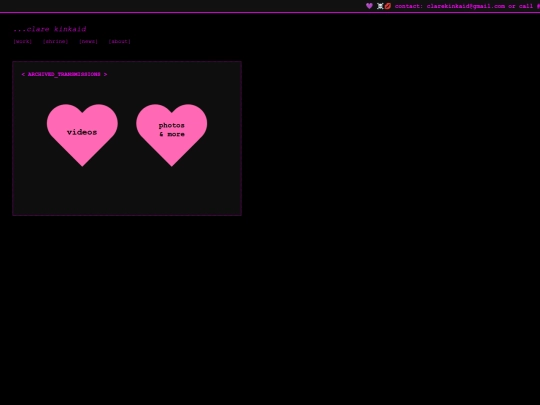This screenshot has height=405, width=540.
Task: Click the purple heart emoji in top bar
Action: 369,6
